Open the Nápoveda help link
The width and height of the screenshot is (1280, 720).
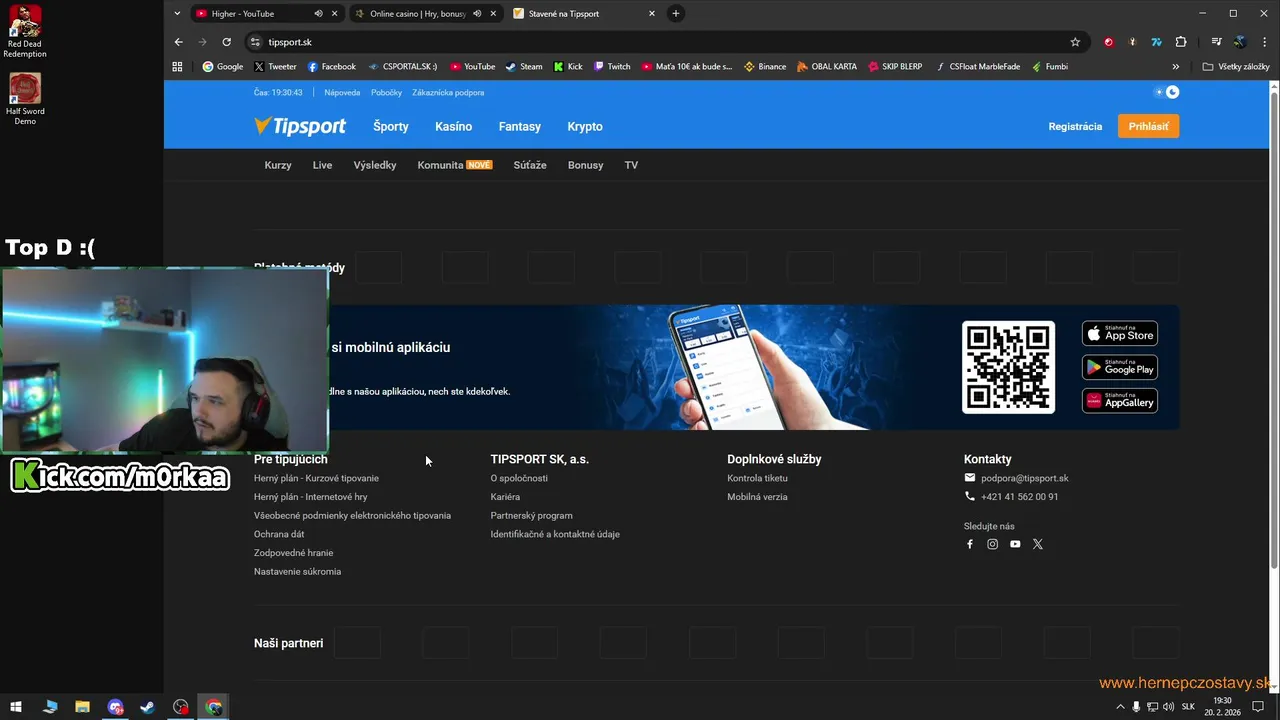click(342, 92)
